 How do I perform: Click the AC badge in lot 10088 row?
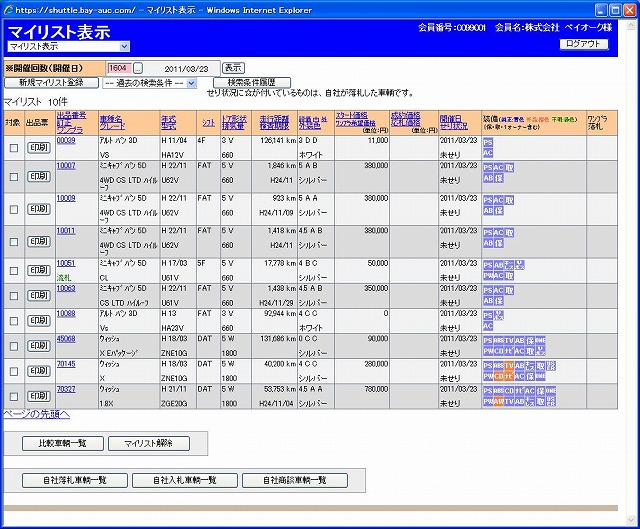pos(488,326)
